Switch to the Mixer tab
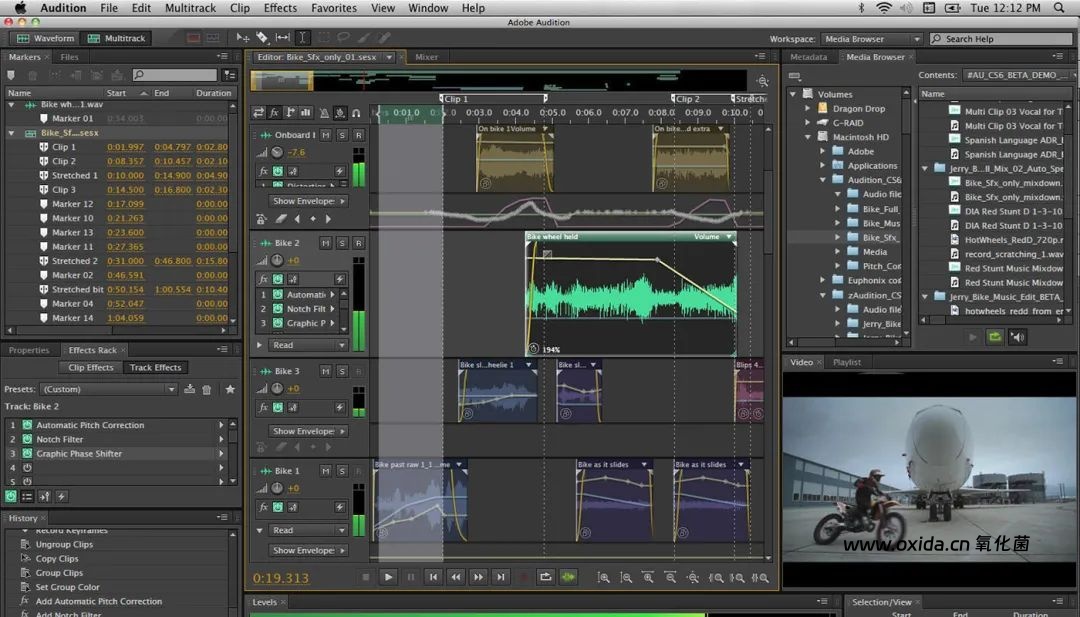The image size is (1080, 617). coord(426,57)
